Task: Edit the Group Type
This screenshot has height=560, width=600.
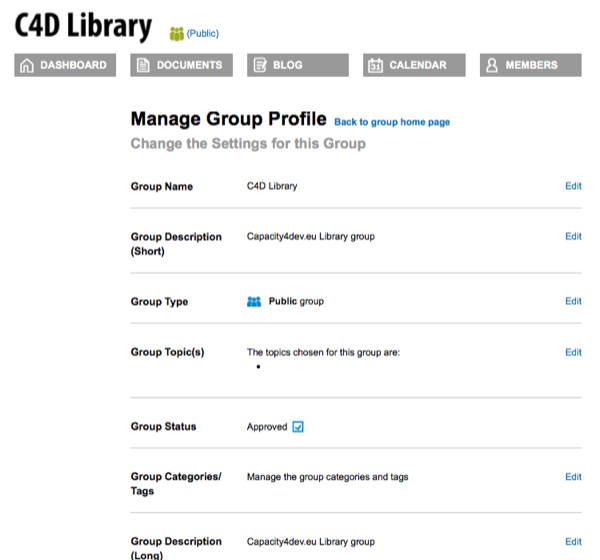Action: [573, 301]
